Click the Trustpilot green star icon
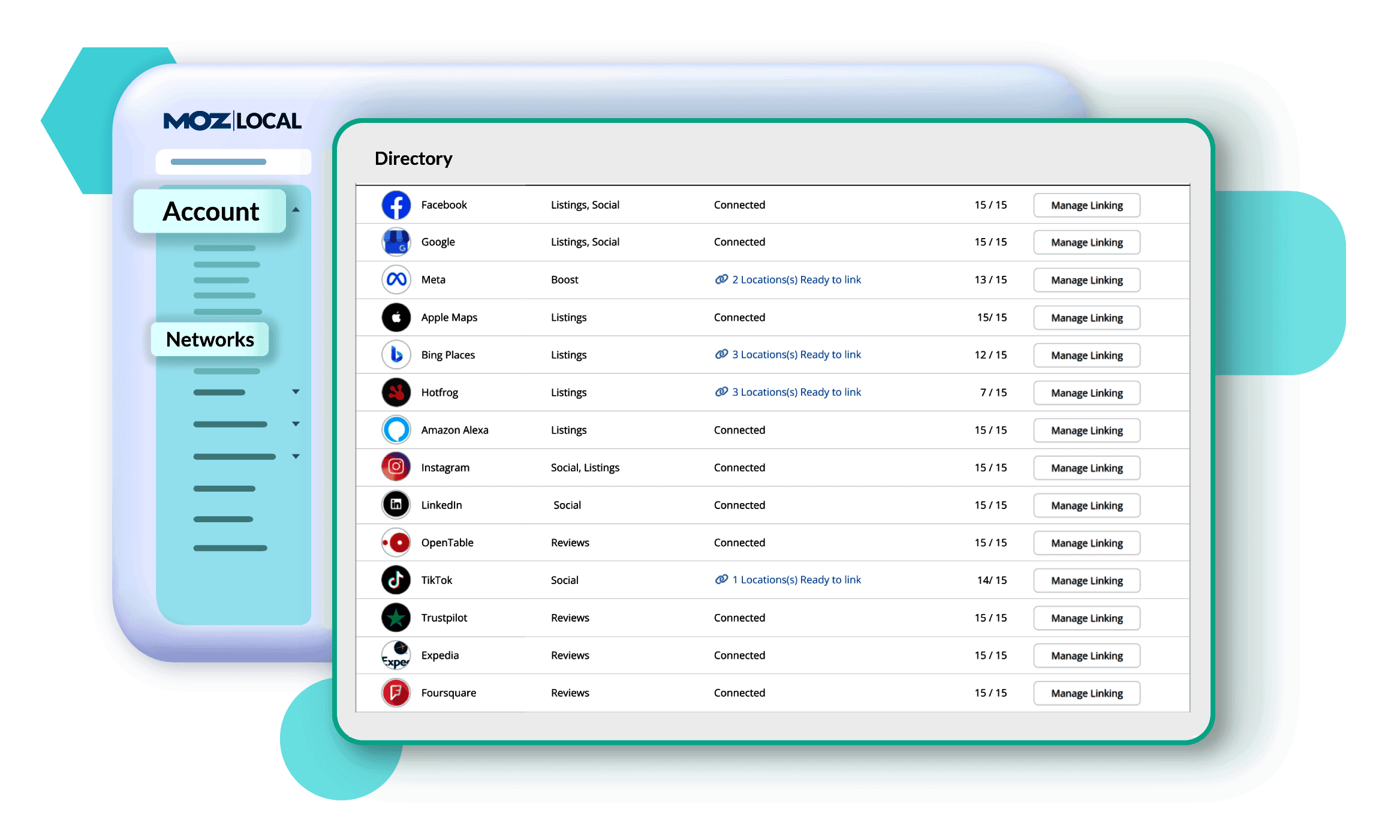Screen dimensions: 1400x840 click(x=396, y=618)
